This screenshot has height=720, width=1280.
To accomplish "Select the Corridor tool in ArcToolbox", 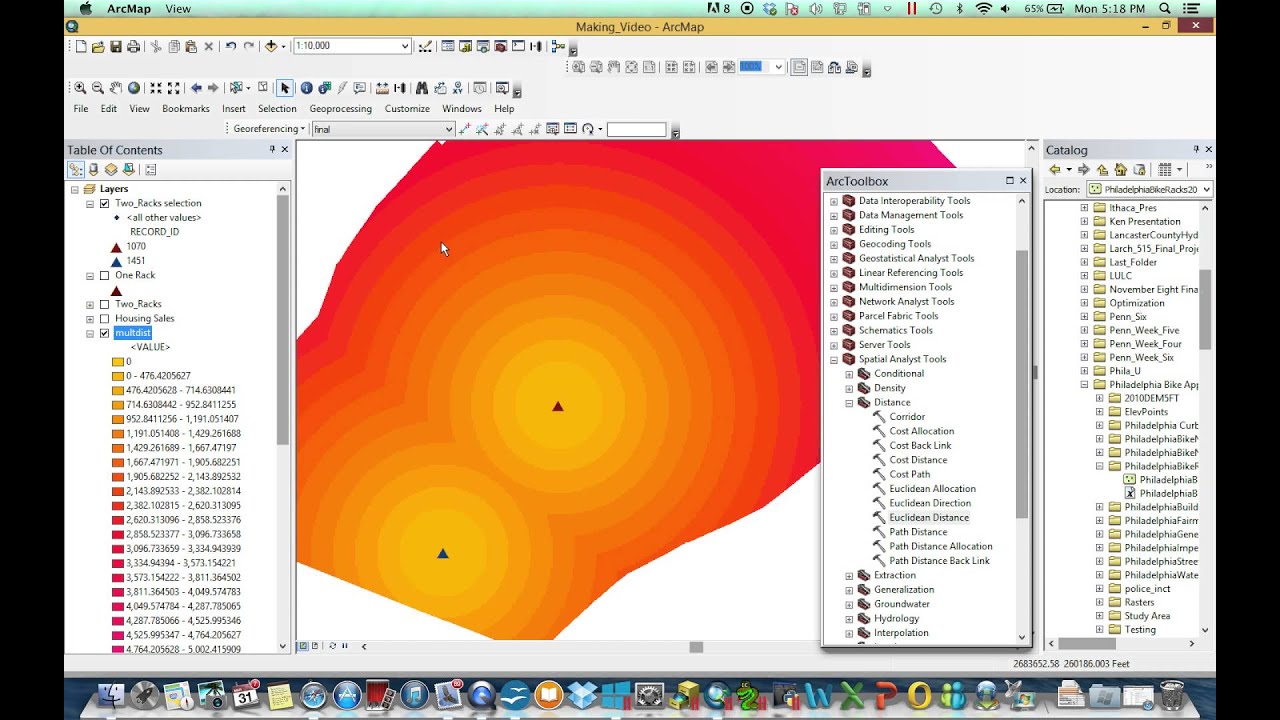I will point(907,417).
